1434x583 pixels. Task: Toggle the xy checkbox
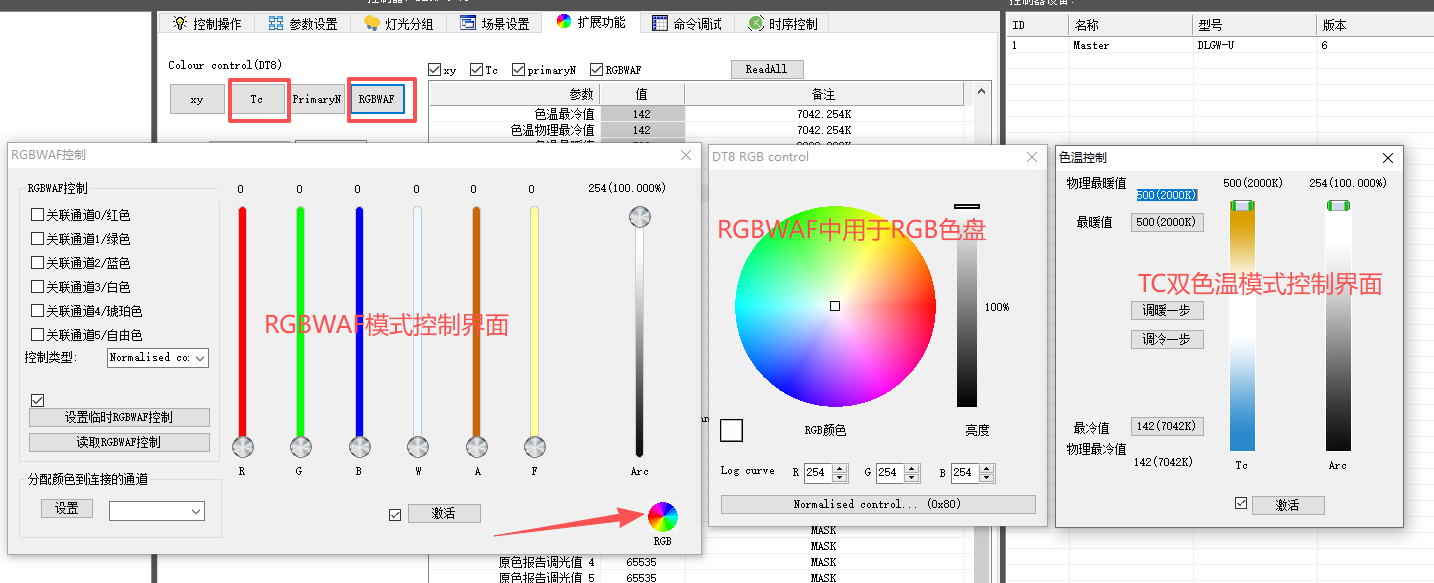point(434,70)
